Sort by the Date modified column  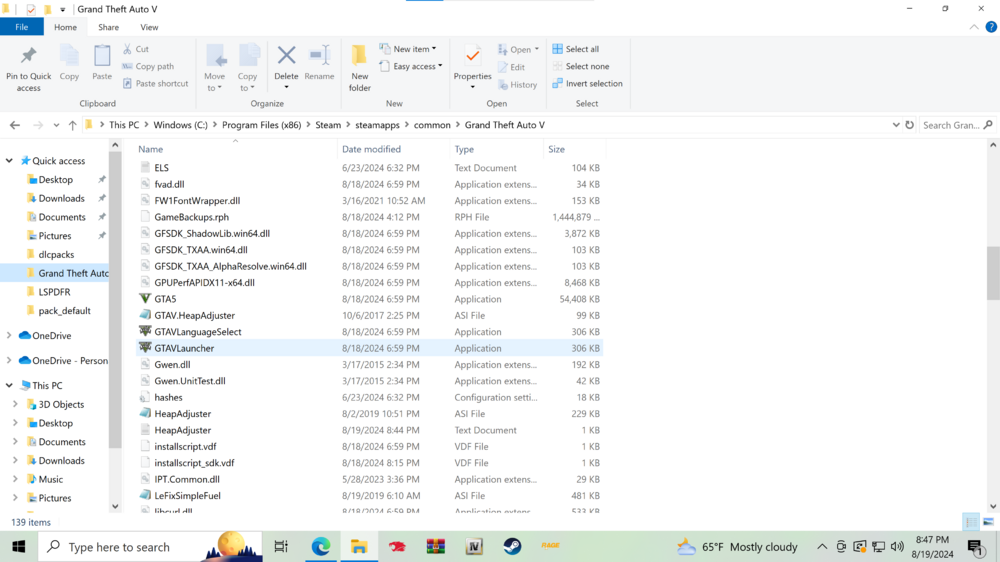pyautogui.click(x=371, y=149)
